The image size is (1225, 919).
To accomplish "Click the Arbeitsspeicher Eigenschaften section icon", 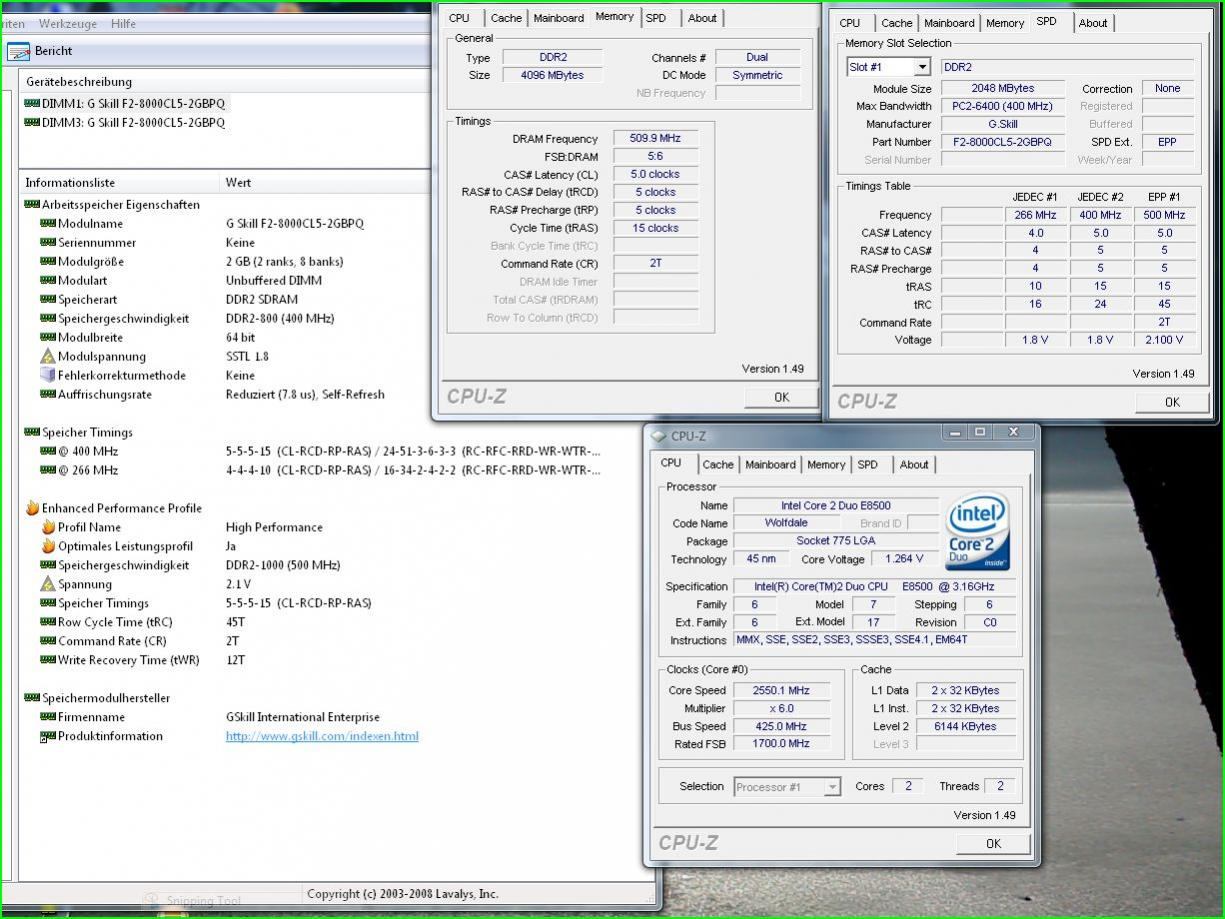I will [x=32, y=205].
